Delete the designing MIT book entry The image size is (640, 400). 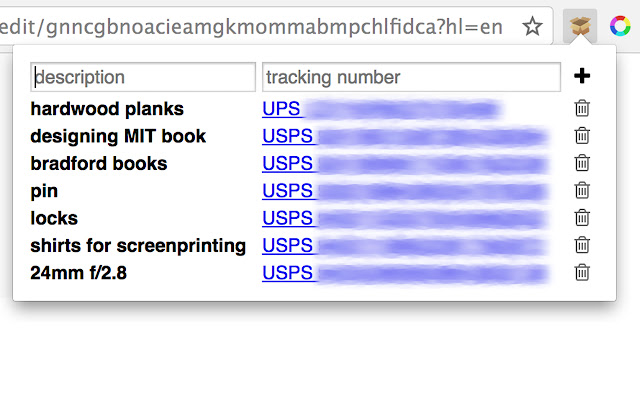click(x=582, y=136)
